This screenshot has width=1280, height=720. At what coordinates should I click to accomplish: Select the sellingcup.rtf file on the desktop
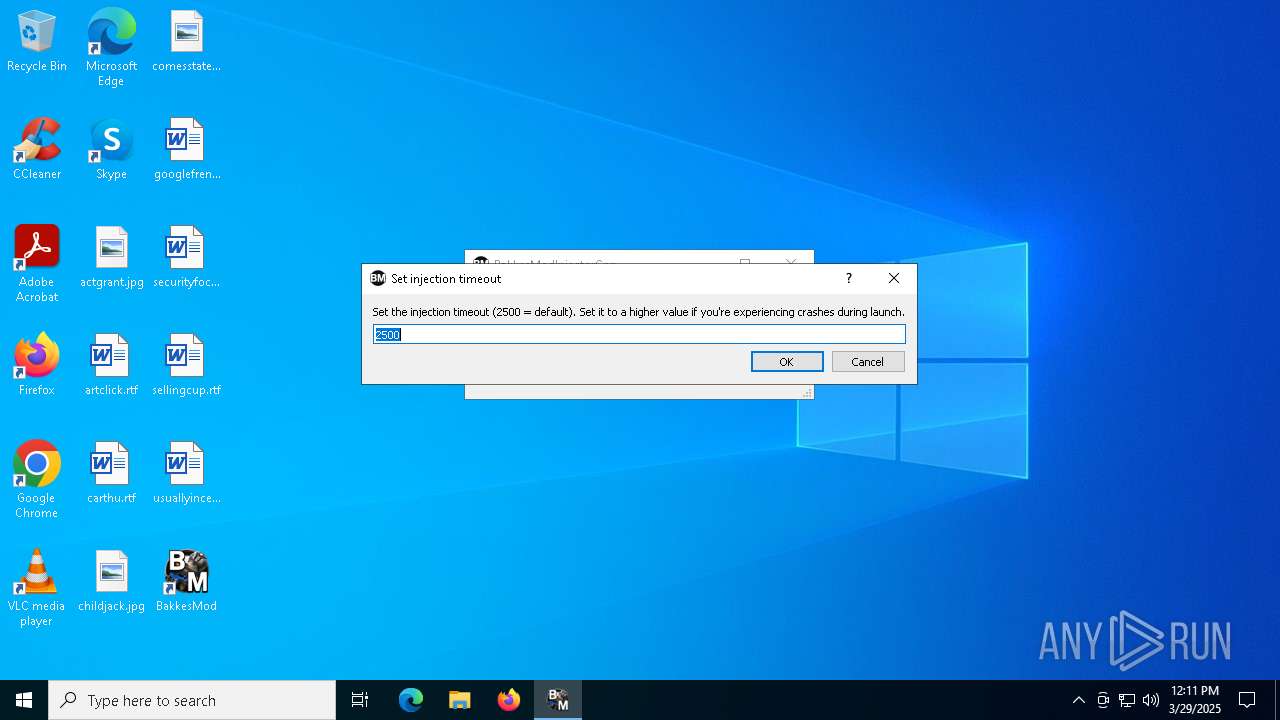coord(186,366)
